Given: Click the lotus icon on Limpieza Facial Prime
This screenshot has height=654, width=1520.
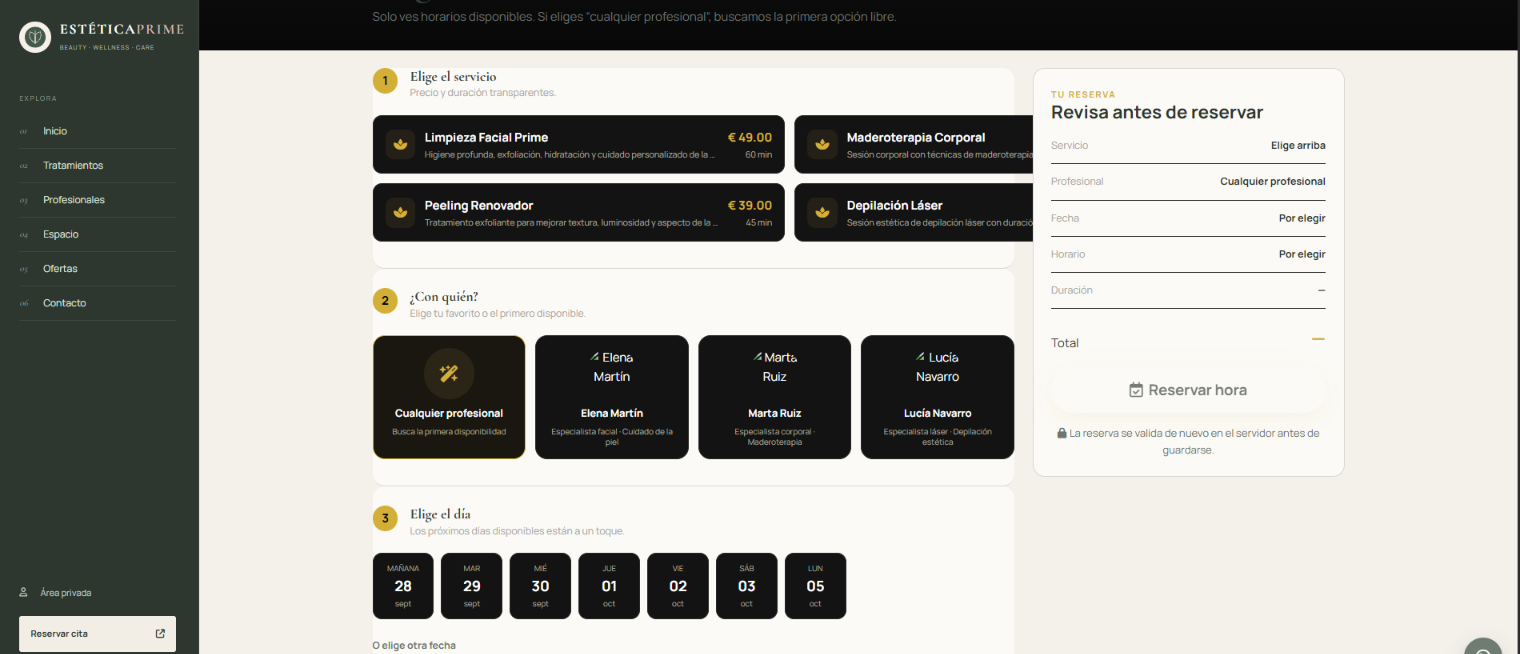Looking at the screenshot, I should 401,144.
